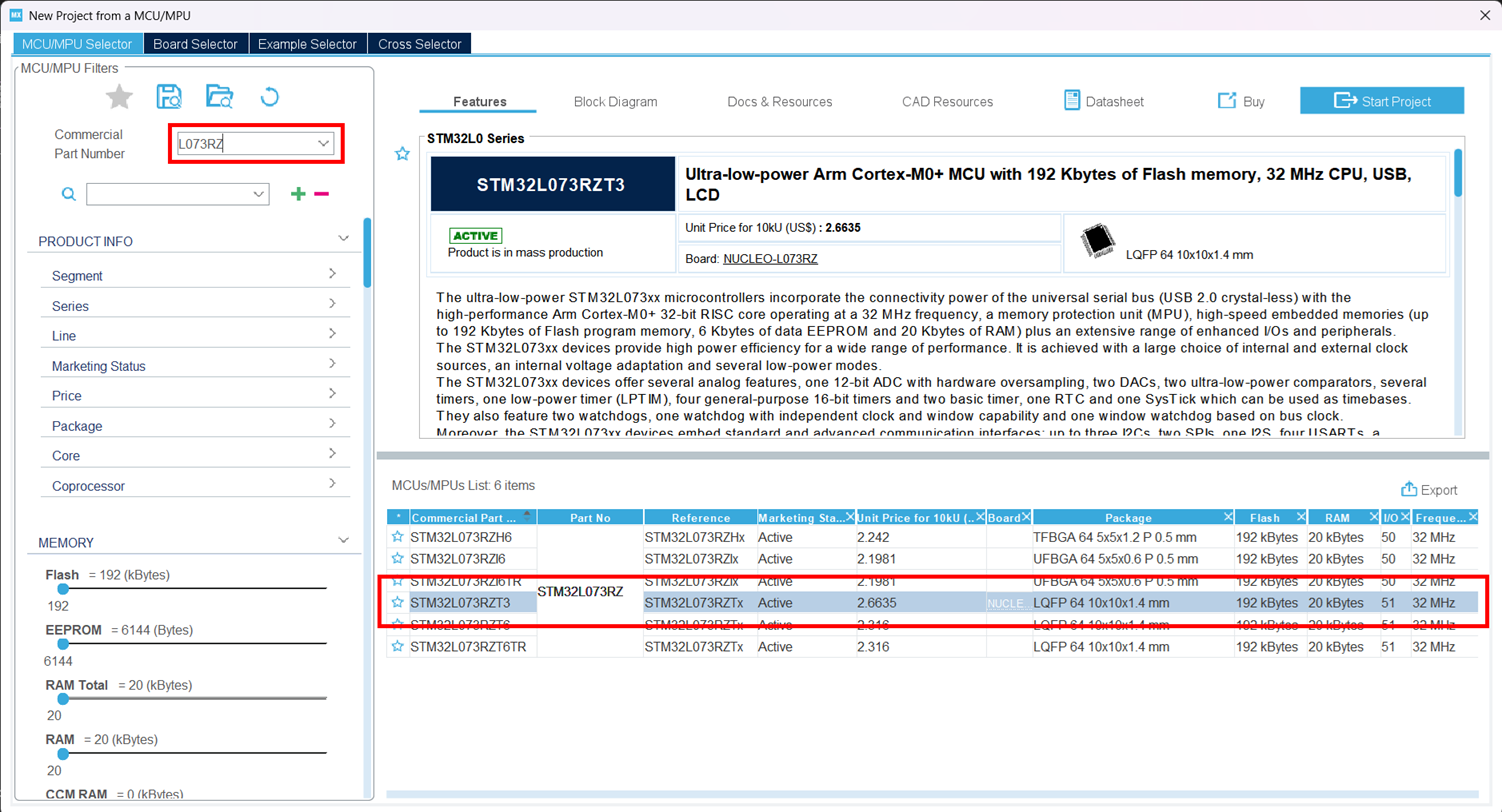Viewport: 1502px width, 812px height.
Task: Open the search field dropdown arrow
Action: (x=260, y=194)
